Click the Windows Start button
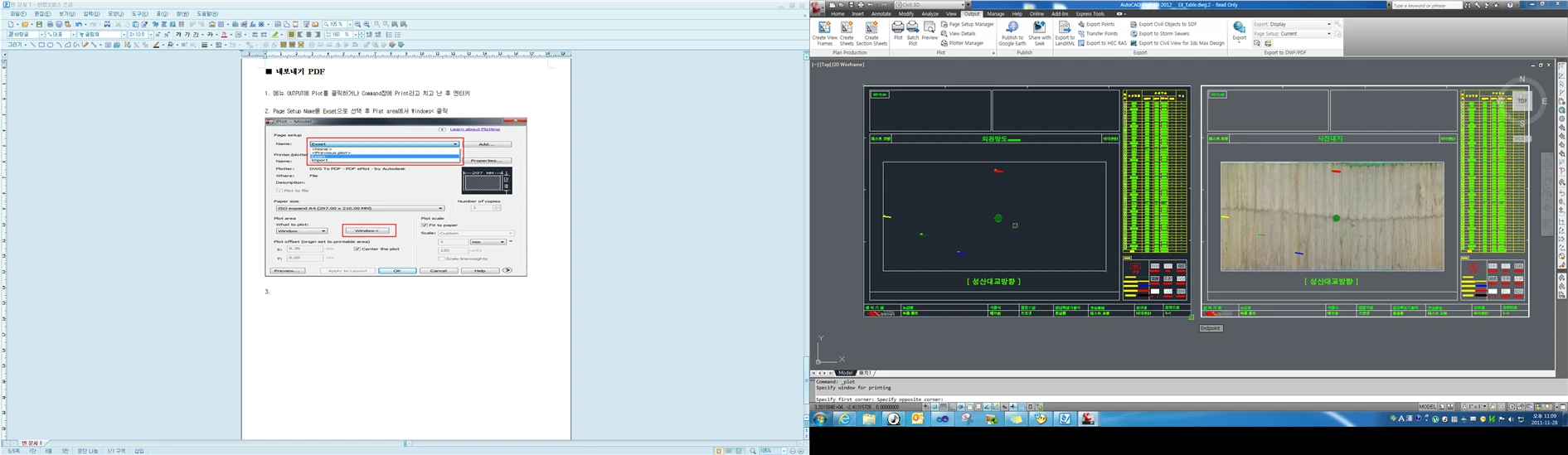Screen dimensions: 1568x455 (x=819, y=419)
